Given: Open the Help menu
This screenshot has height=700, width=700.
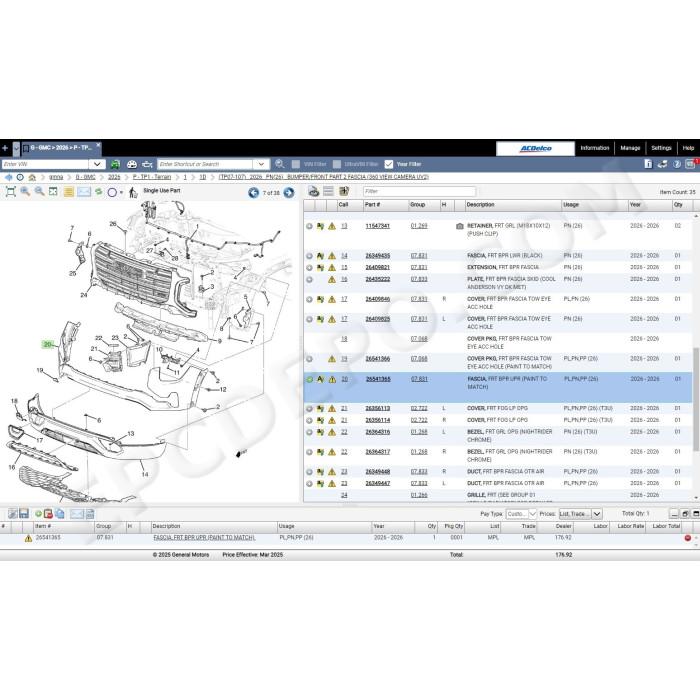Looking at the screenshot, I should click(688, 148).
